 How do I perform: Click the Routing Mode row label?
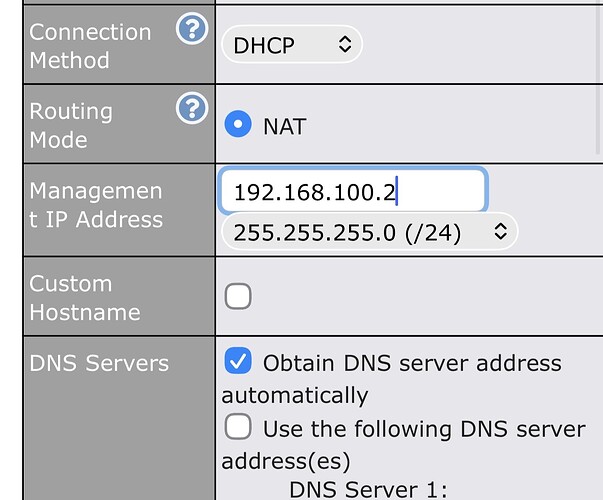[71, 125]
